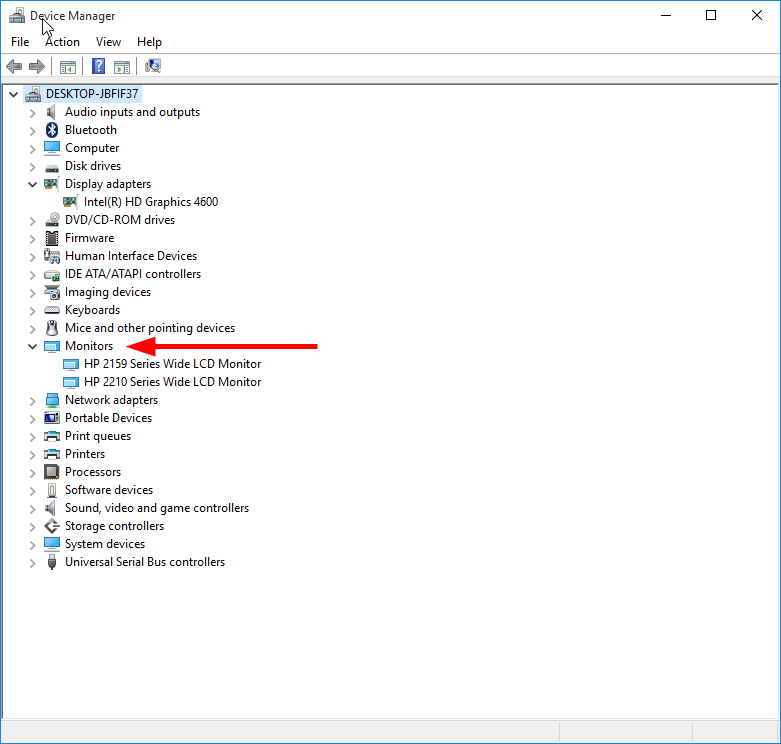The width and height of the screenshot is (781, 744).
Task: Select the Processors label
Action: (93, 472)
